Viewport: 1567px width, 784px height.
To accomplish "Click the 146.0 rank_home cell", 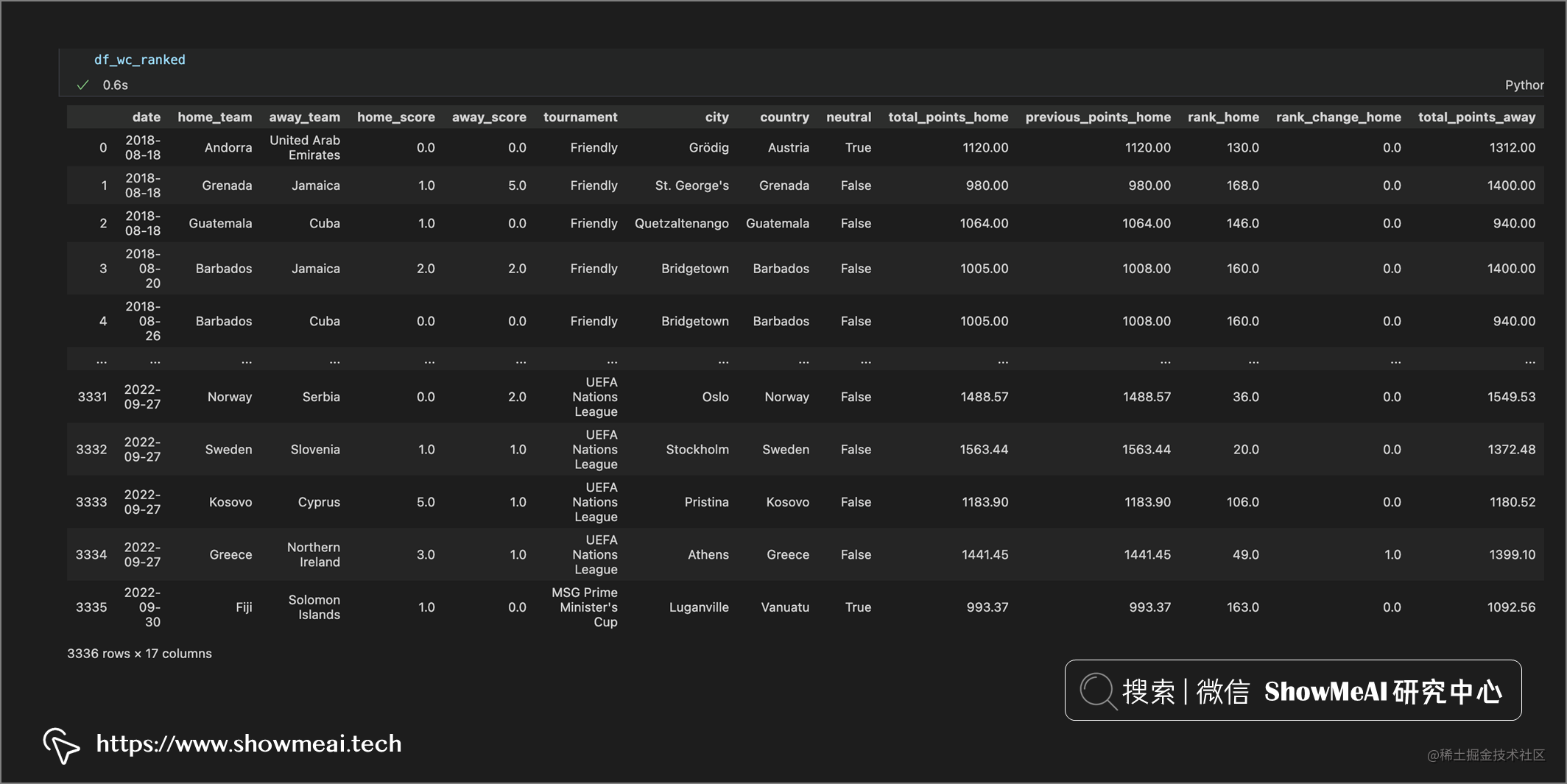I will click(1243, 223).
